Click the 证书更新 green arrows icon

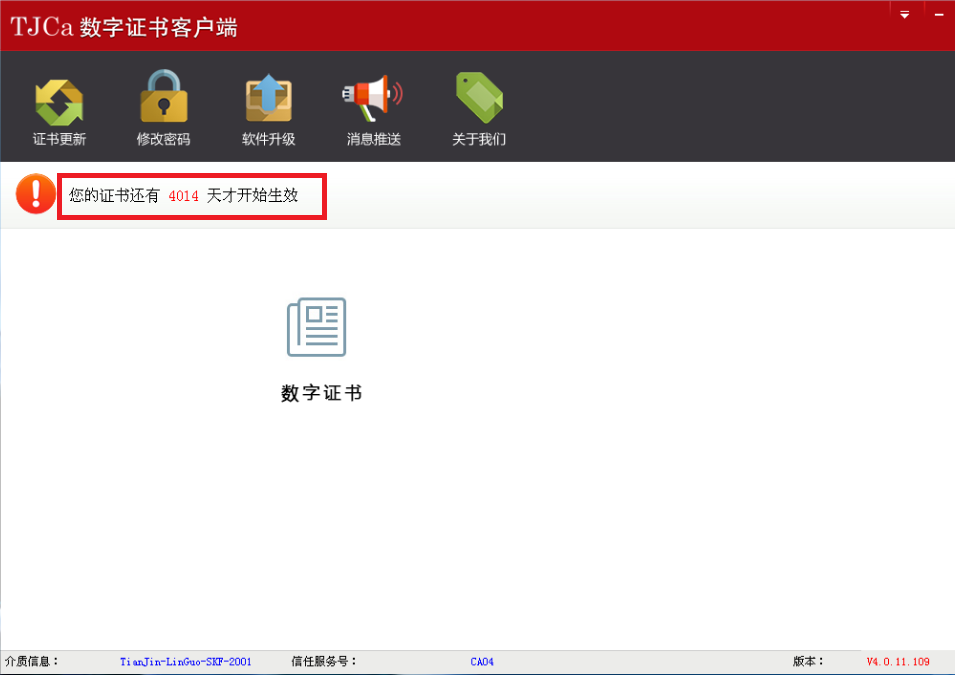pyautogui.click(x=59, y=101)
